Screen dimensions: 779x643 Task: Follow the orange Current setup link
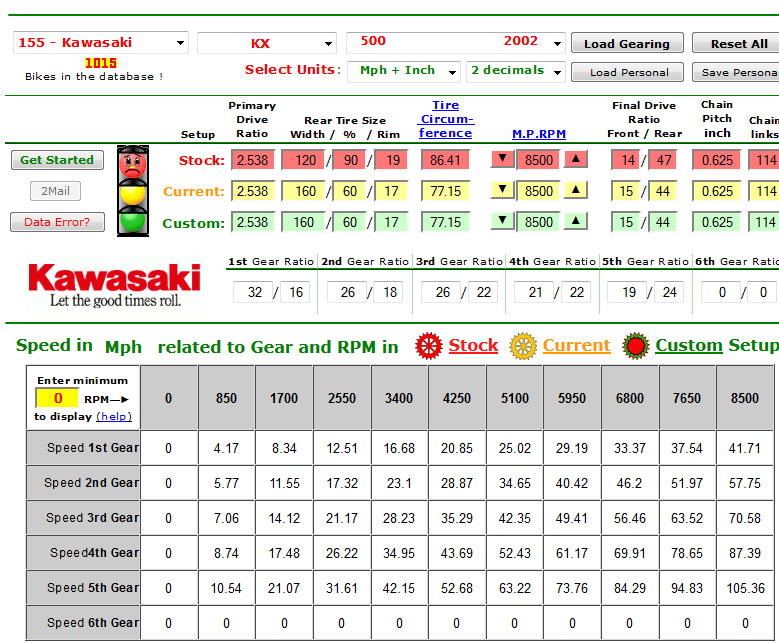(x=576, y=345)
